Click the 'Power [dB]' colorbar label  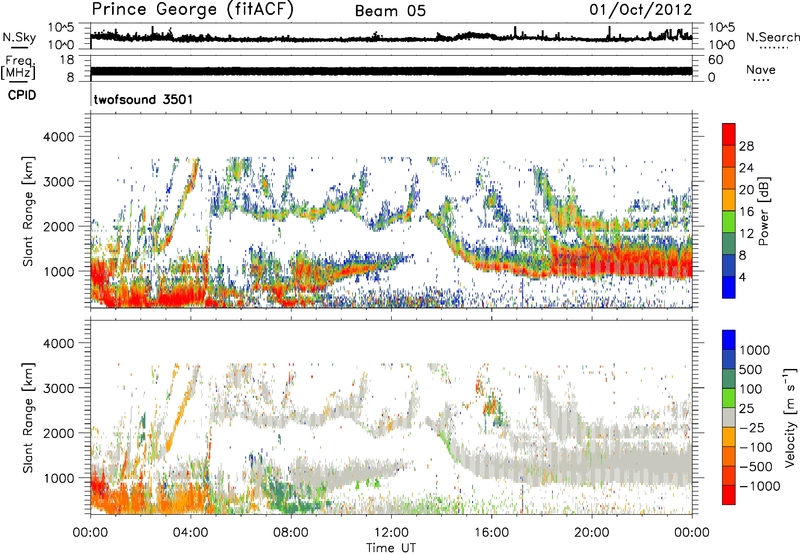[763, 211]
